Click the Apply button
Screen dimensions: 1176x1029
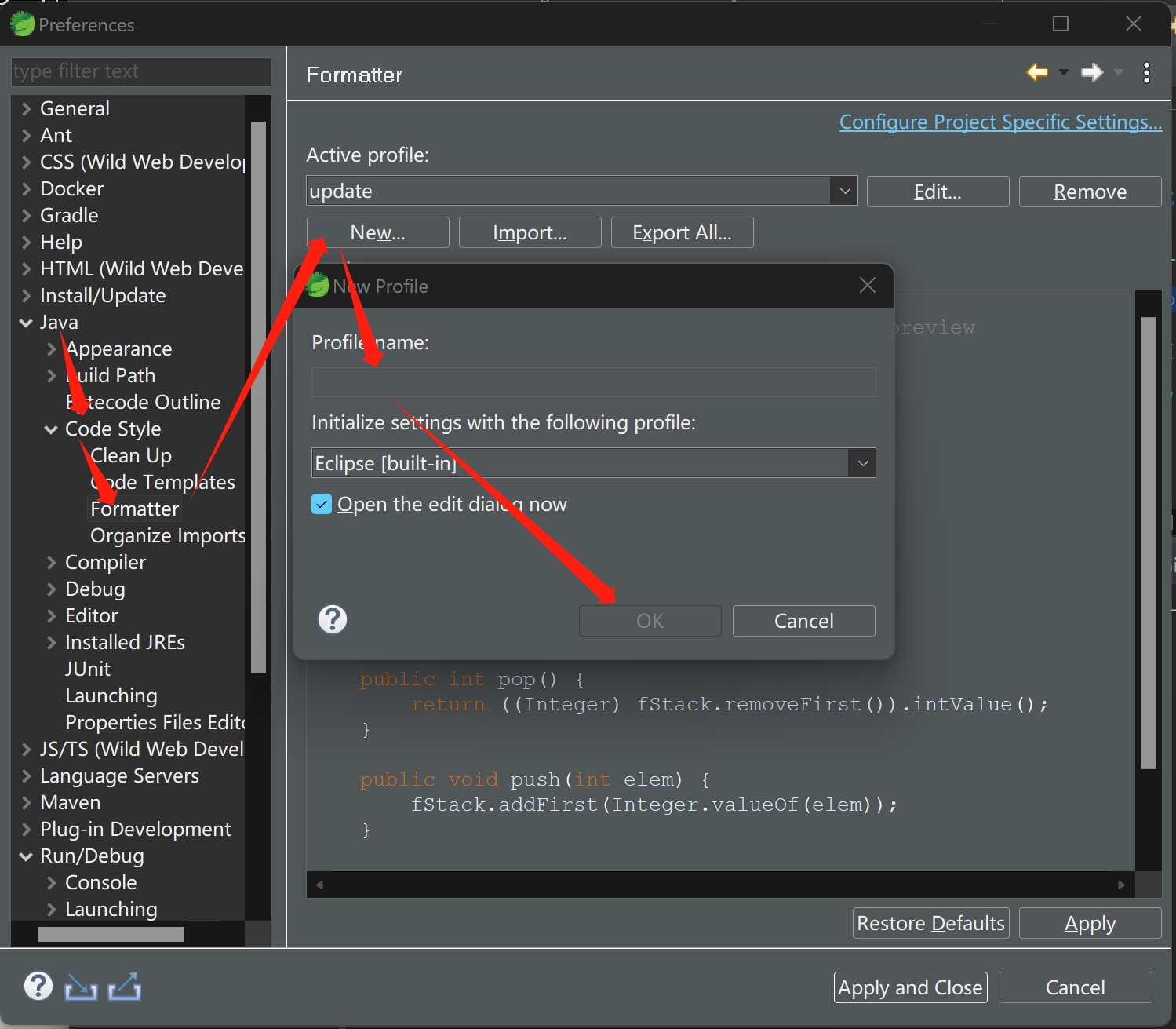[x=1090, y=923]
